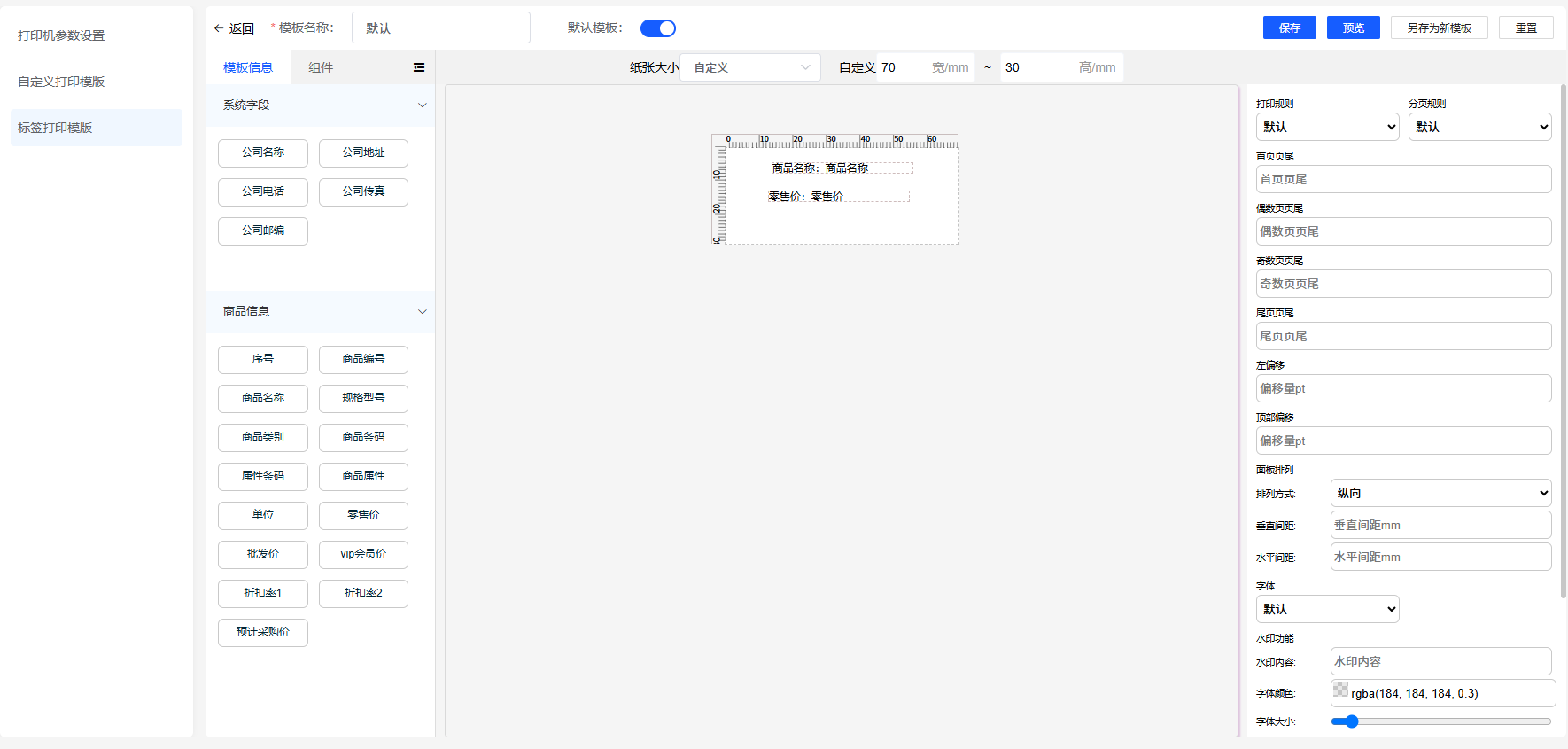This screenshot has width=1568, height=749.
Task: Click the 商品名称 field button in the left panel
Action: point(263,398)
